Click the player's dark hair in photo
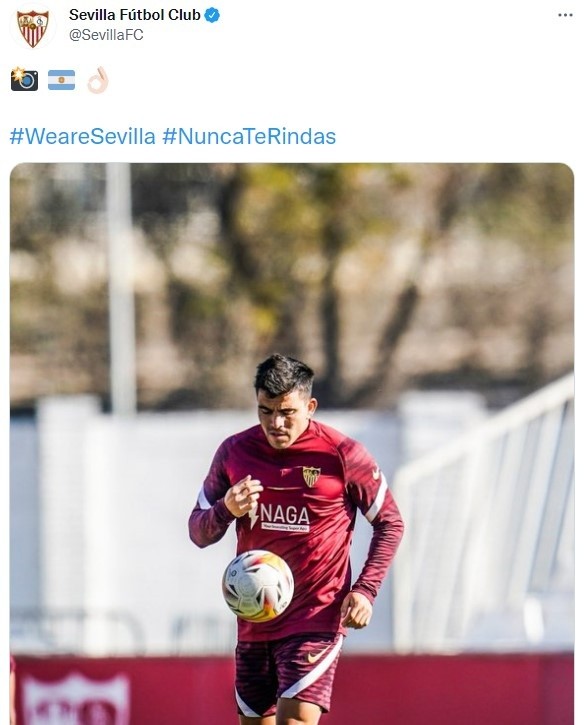Viewport: 585px width, 725px height. 283,374
